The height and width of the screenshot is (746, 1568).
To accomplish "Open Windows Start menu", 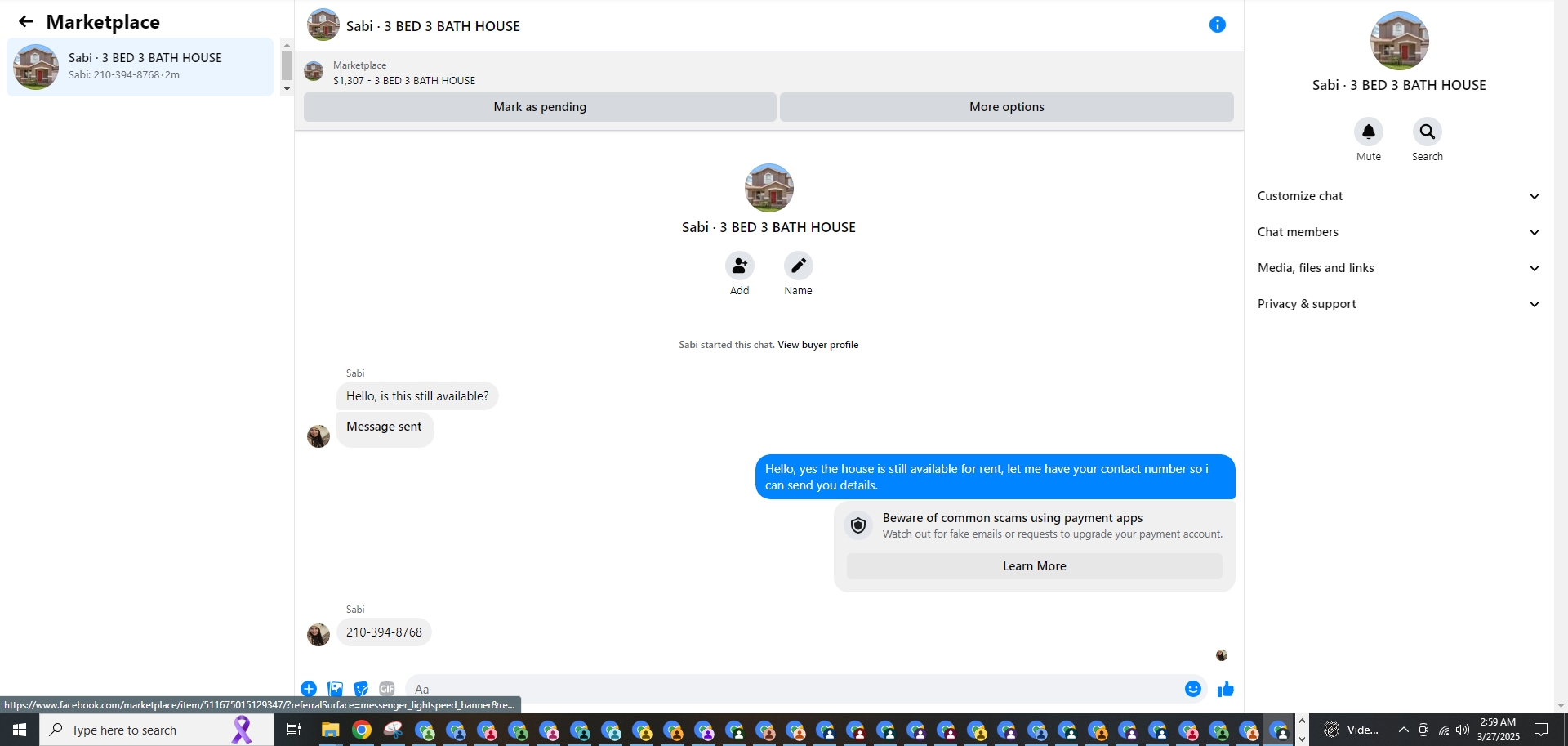I will [20, 730].
